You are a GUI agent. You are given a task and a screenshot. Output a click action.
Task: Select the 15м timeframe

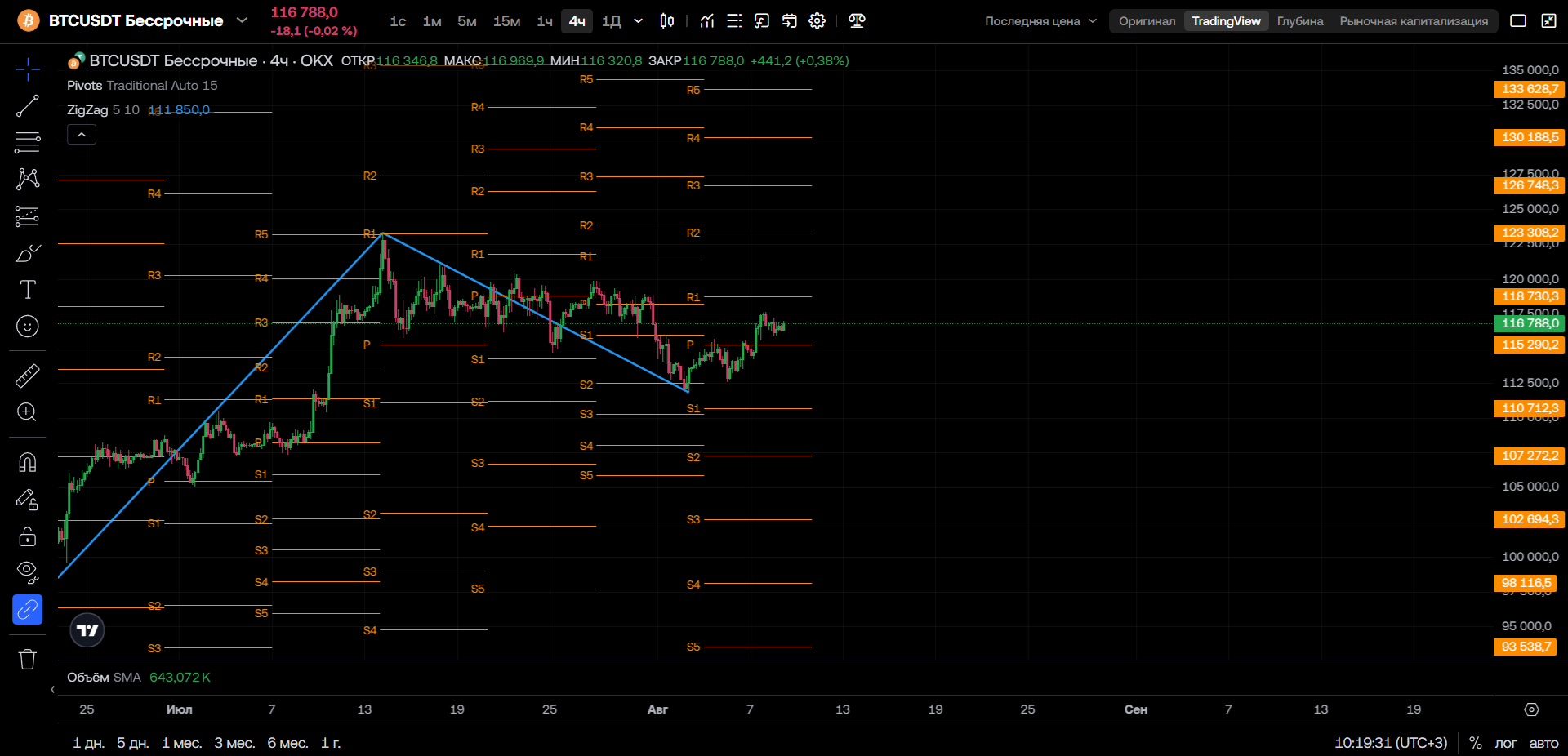[506, 21]
